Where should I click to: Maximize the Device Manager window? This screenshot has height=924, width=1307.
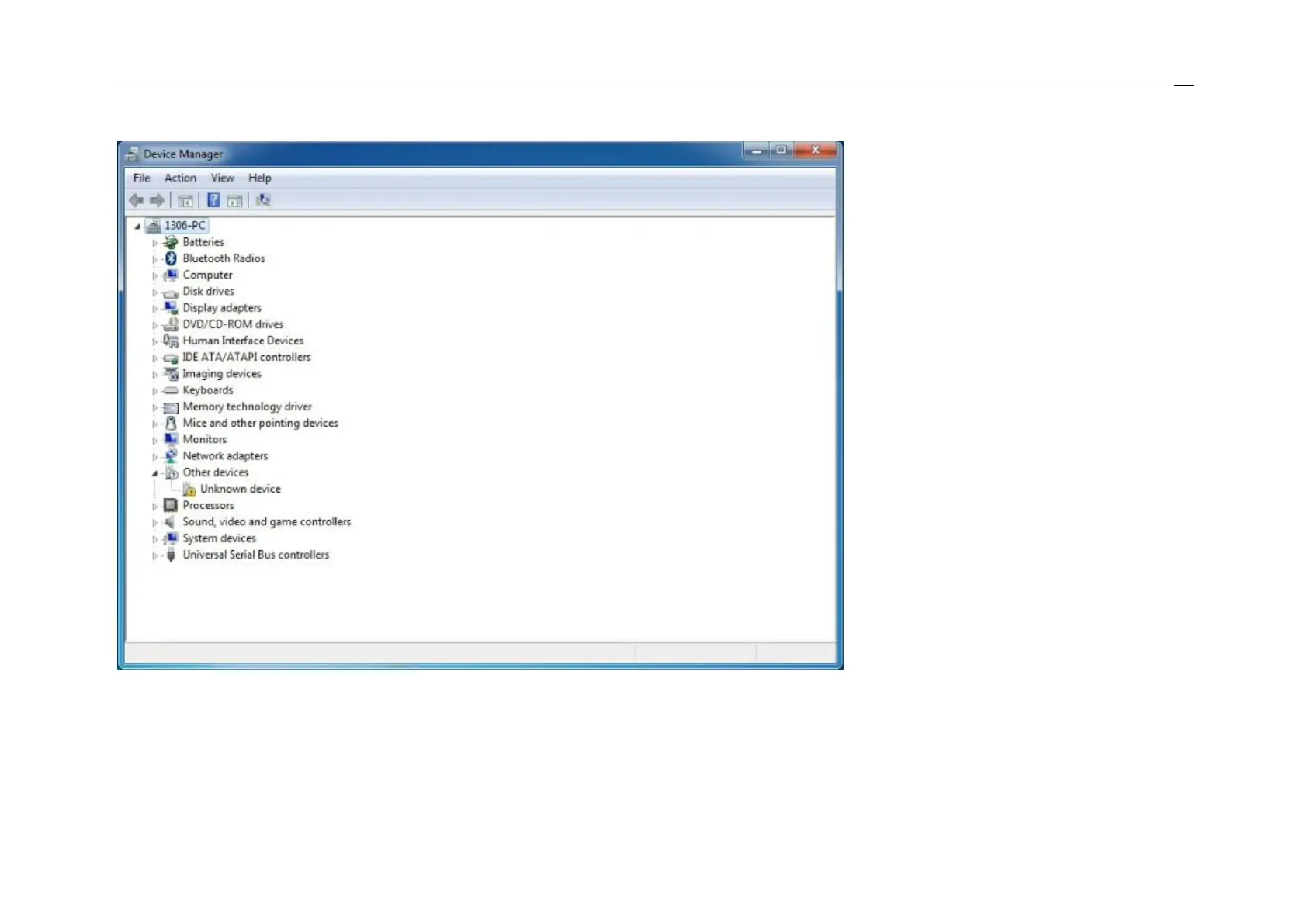coord(782,151)
